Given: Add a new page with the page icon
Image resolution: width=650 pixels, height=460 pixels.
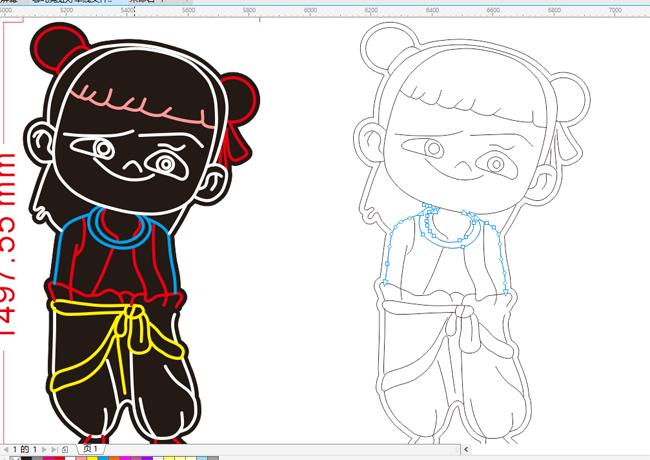Looking at the screenshot, I should (x=65, y=450).
